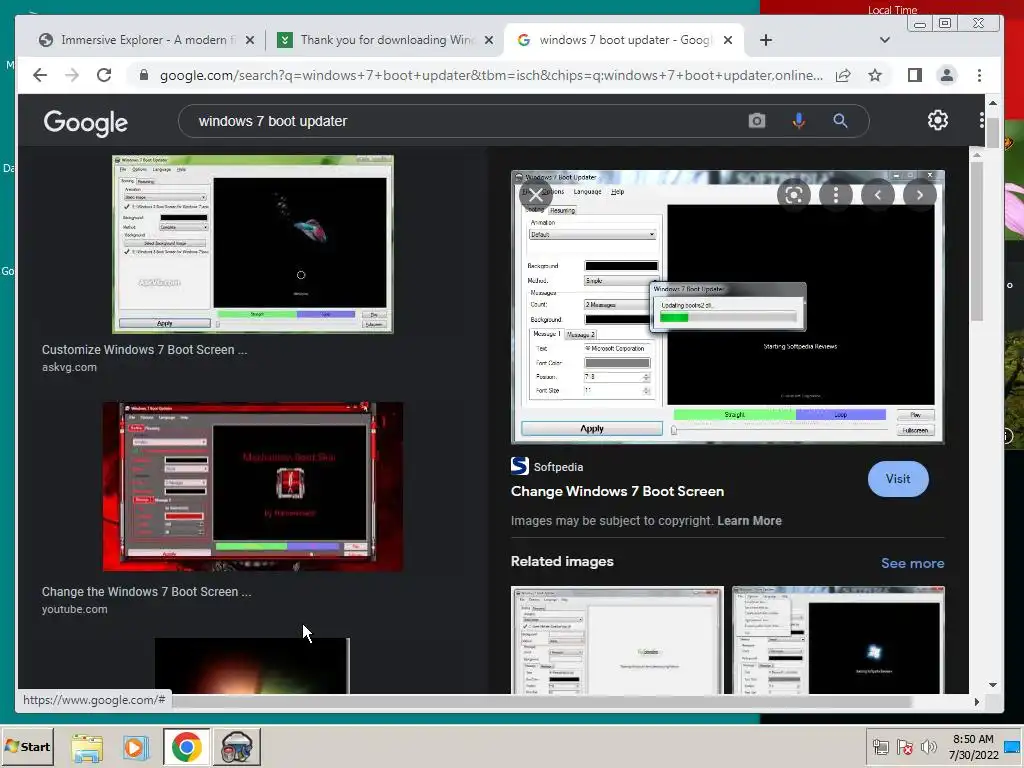Screen dimensions: 1024x768
Task: Open Action Center flag in system tray
Action: tap(904, 746)
